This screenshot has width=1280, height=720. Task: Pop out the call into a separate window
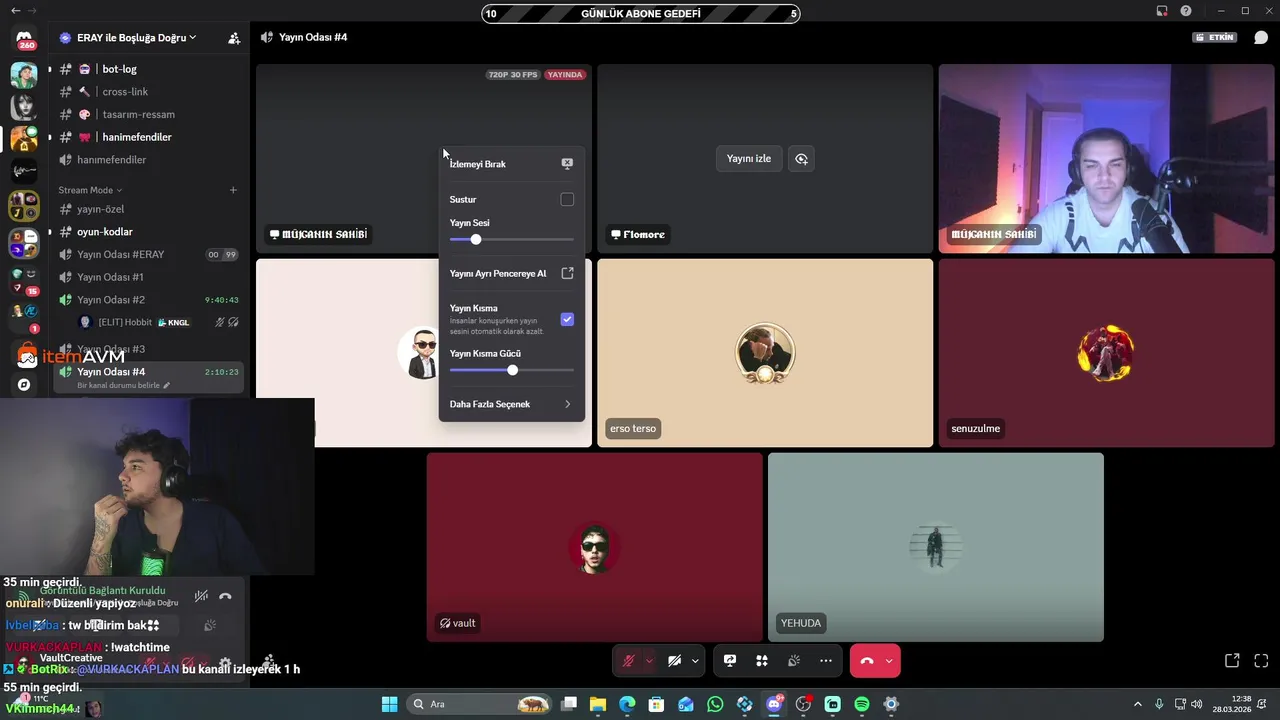pyautogui.click(x=1232, y=661)
